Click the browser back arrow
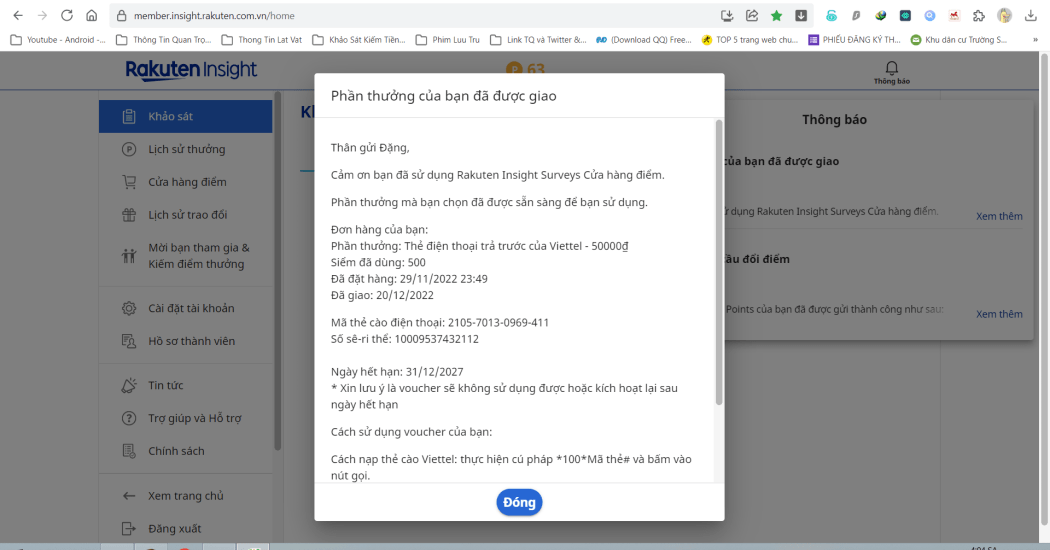The height and width of the screenshot is (550, 1050). click(18, 15)
